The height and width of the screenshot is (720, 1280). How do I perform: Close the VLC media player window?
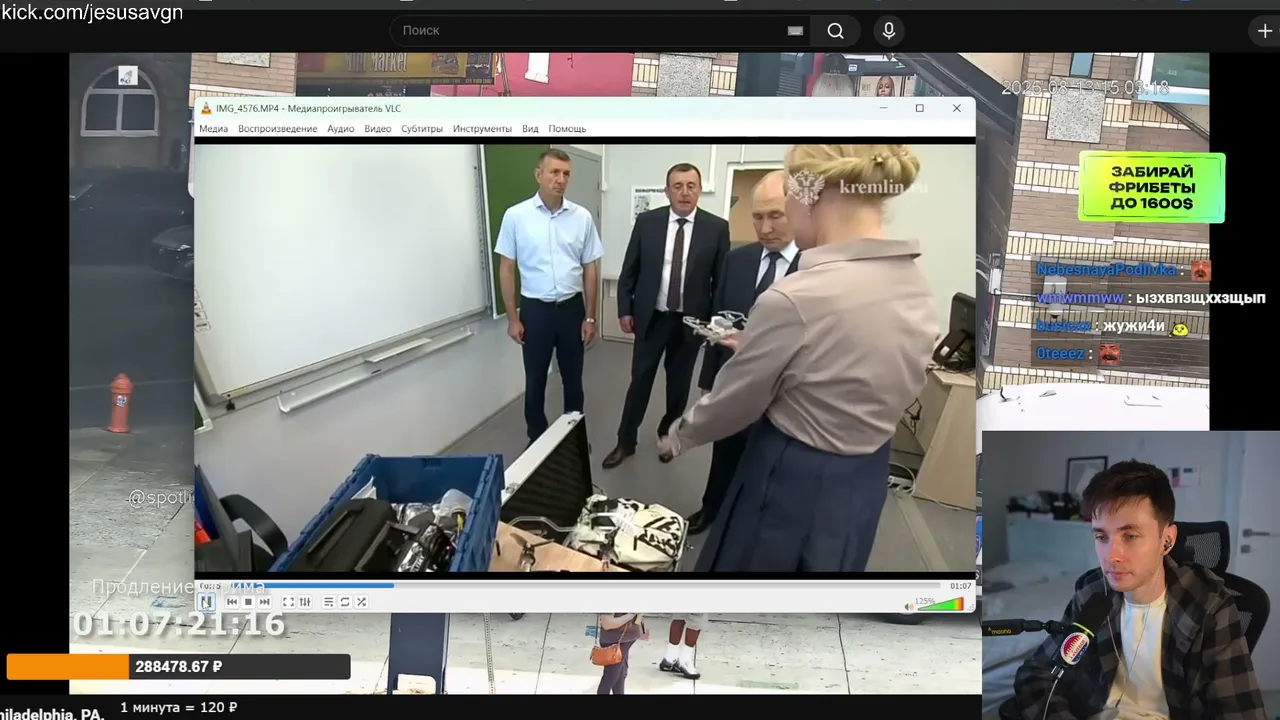957,108
